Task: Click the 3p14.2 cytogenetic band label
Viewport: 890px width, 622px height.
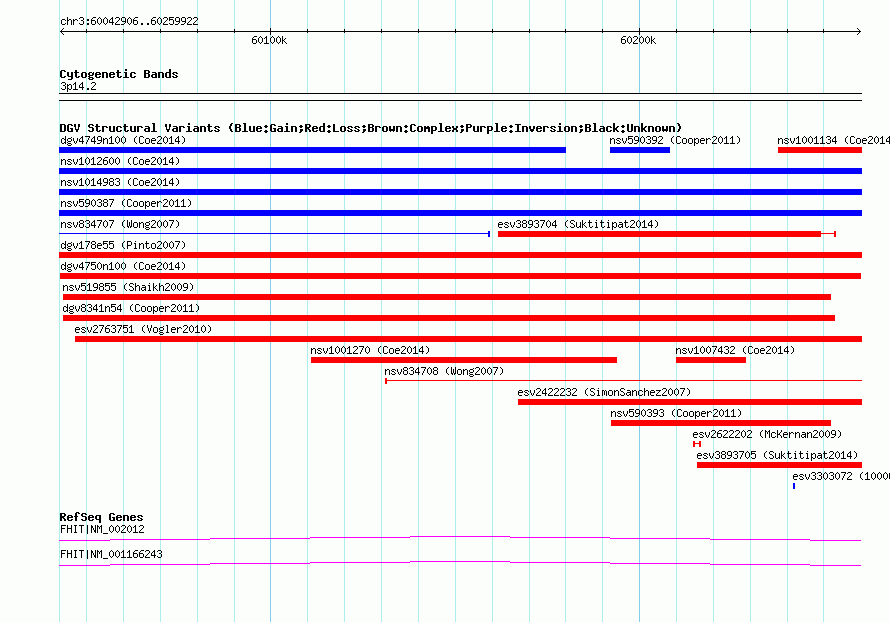Action: click(x=78, y=86)
